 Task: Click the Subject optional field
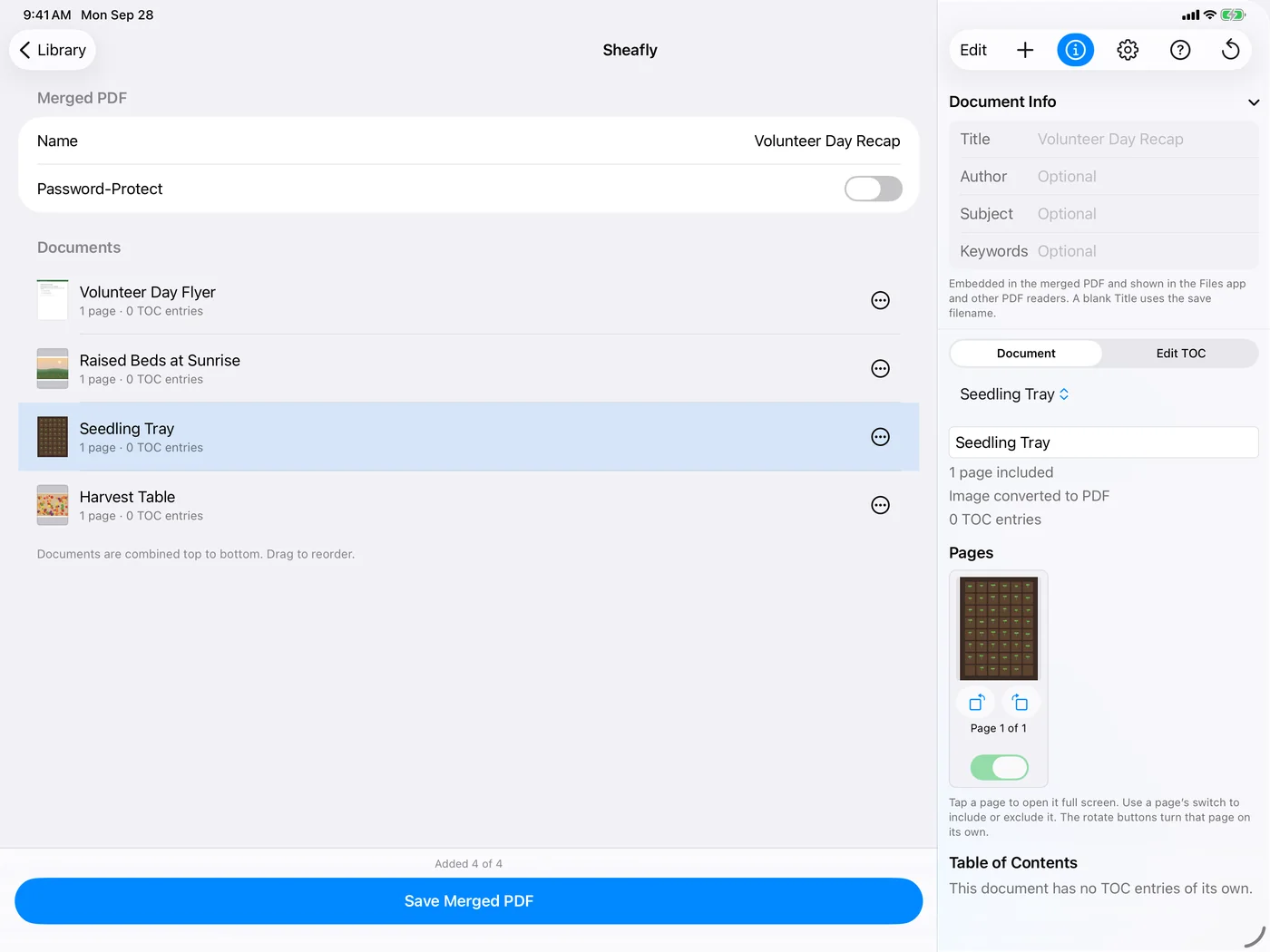[1104, 214]
